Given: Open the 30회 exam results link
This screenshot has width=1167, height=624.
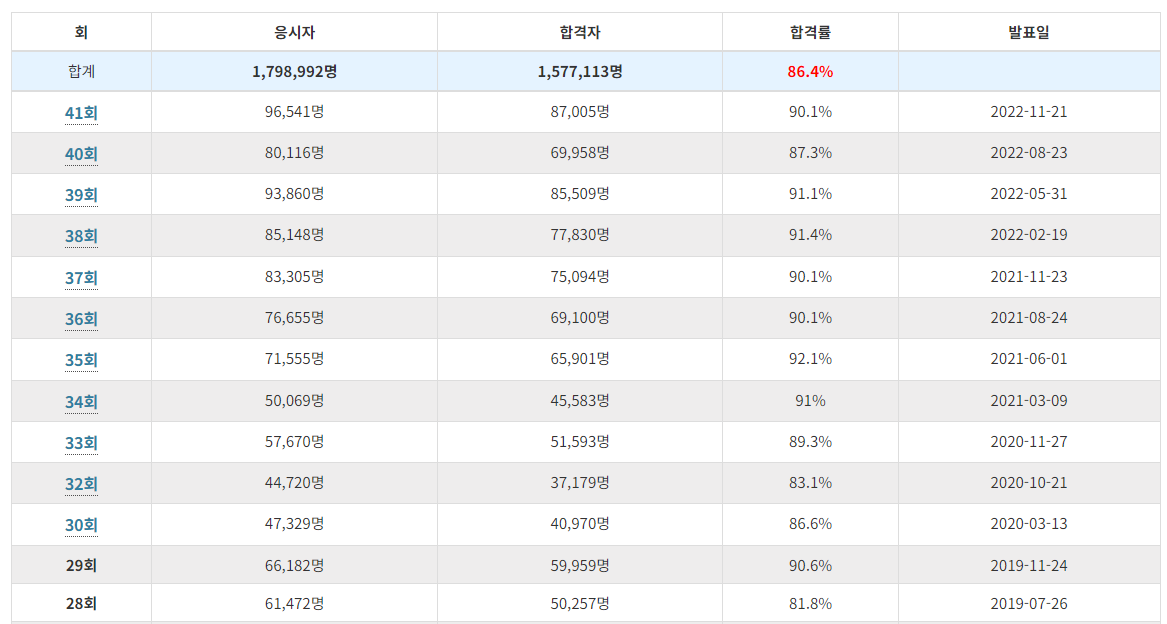Looking at the screenshot, I should (x=81, y=523).
